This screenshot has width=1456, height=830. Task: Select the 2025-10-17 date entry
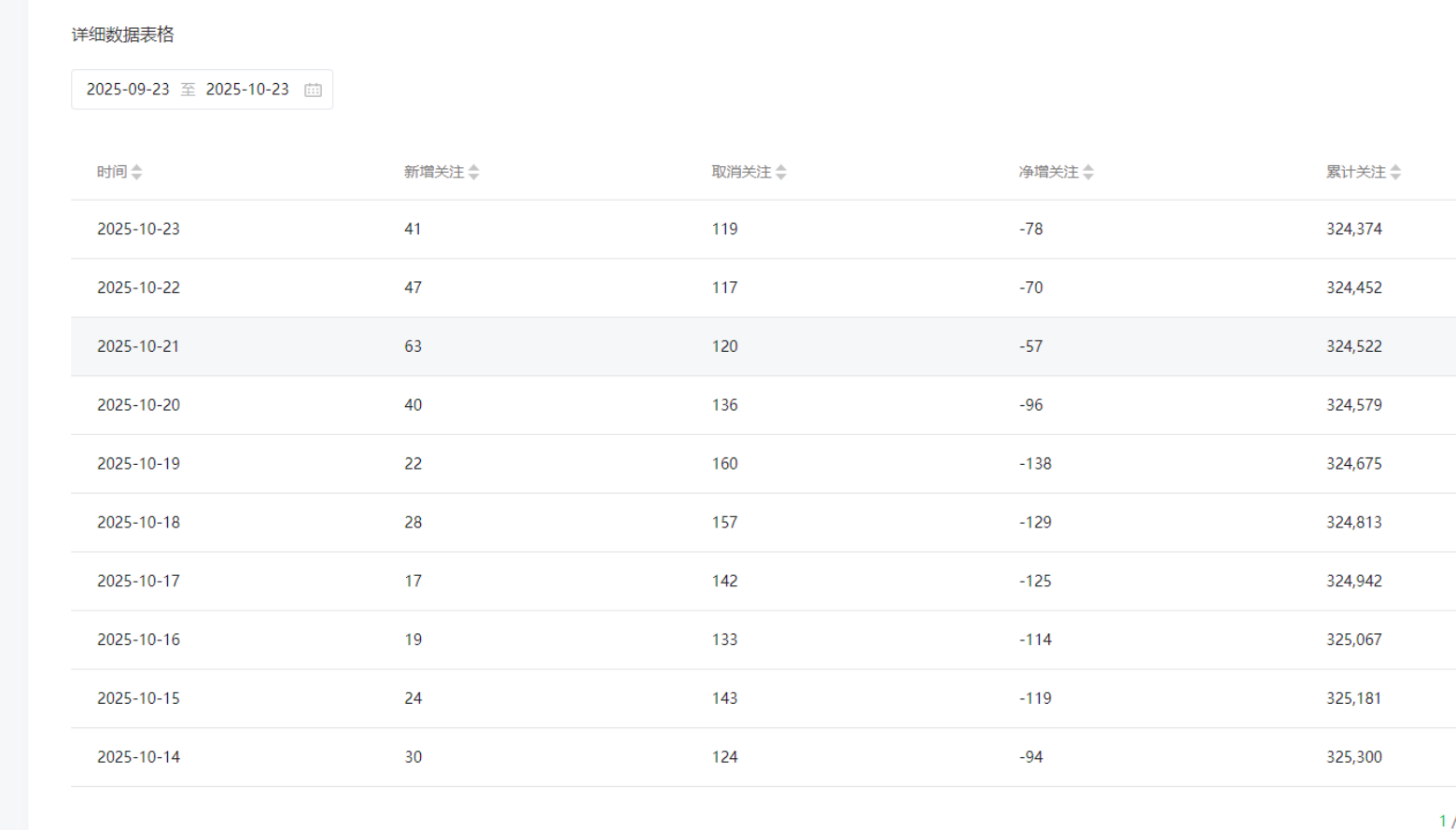138,581
